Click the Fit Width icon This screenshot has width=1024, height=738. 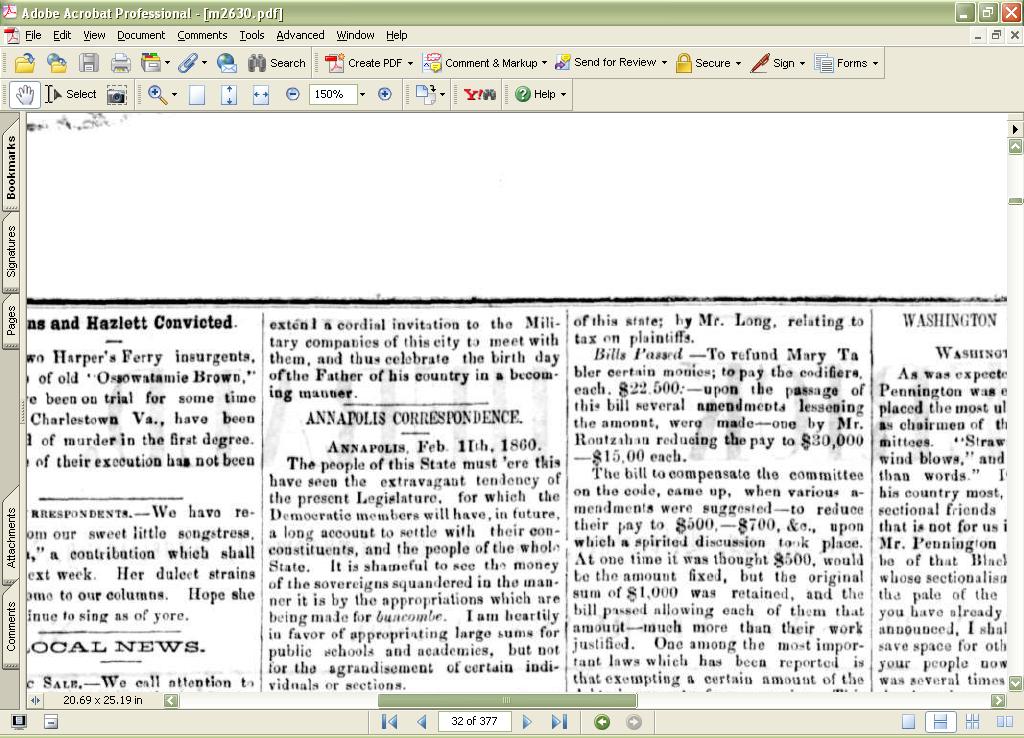pos(261,95)
